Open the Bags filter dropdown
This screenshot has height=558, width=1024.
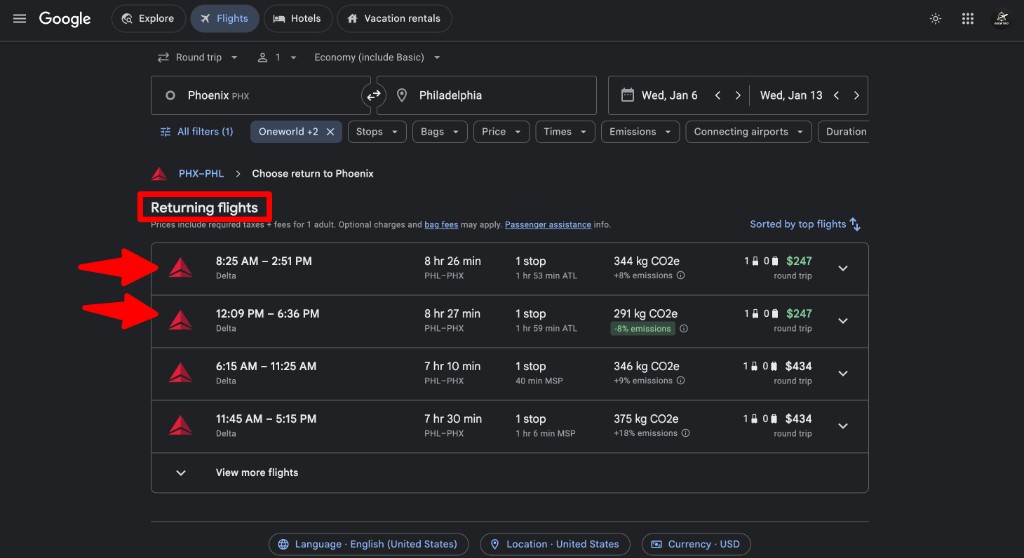pyautogui.click(x=440, y=132)
